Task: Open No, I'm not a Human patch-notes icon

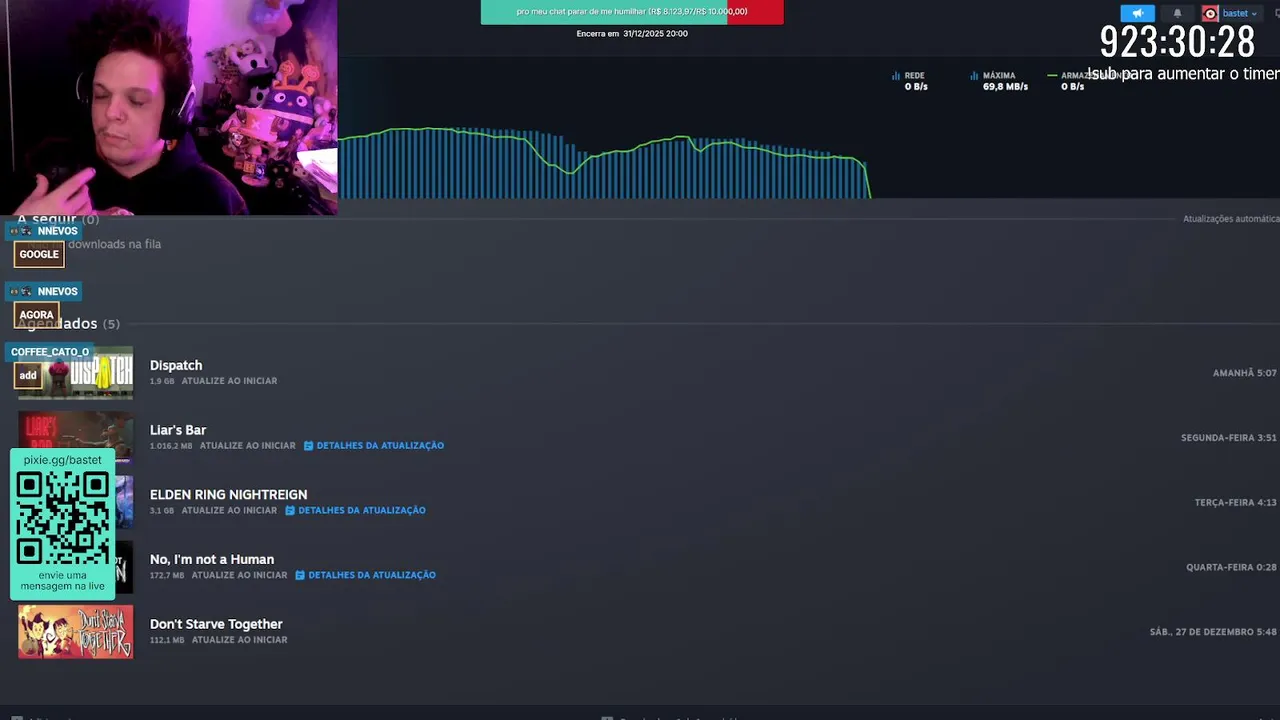Action: coord(300,575)
